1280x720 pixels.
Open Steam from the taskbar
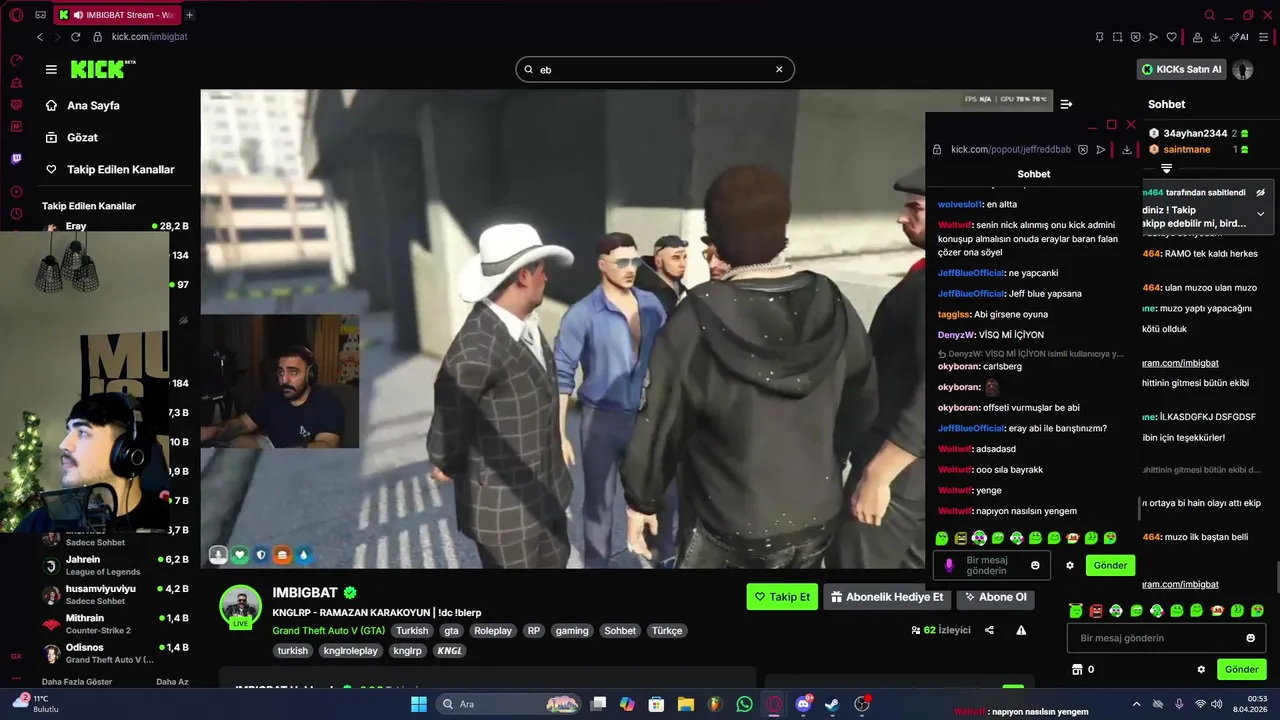[832, 704]
